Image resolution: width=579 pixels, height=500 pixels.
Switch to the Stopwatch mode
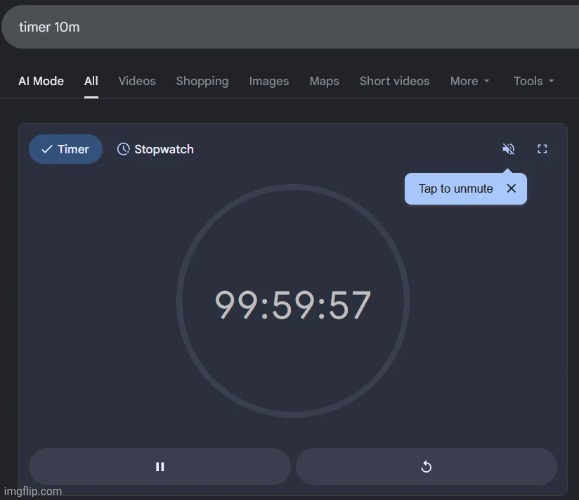(x=155, y=149)
